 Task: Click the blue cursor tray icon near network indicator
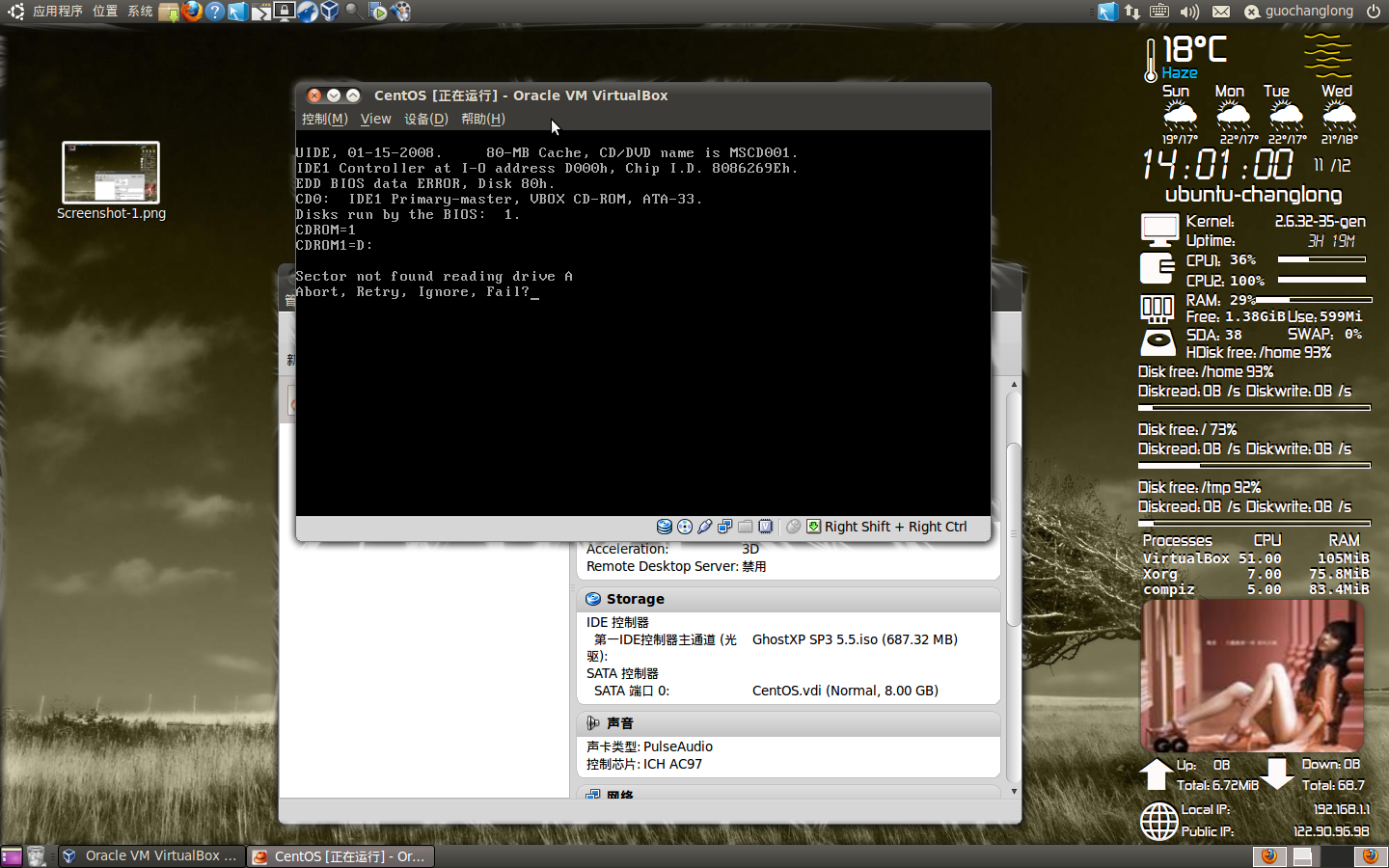click(1108, 12)
